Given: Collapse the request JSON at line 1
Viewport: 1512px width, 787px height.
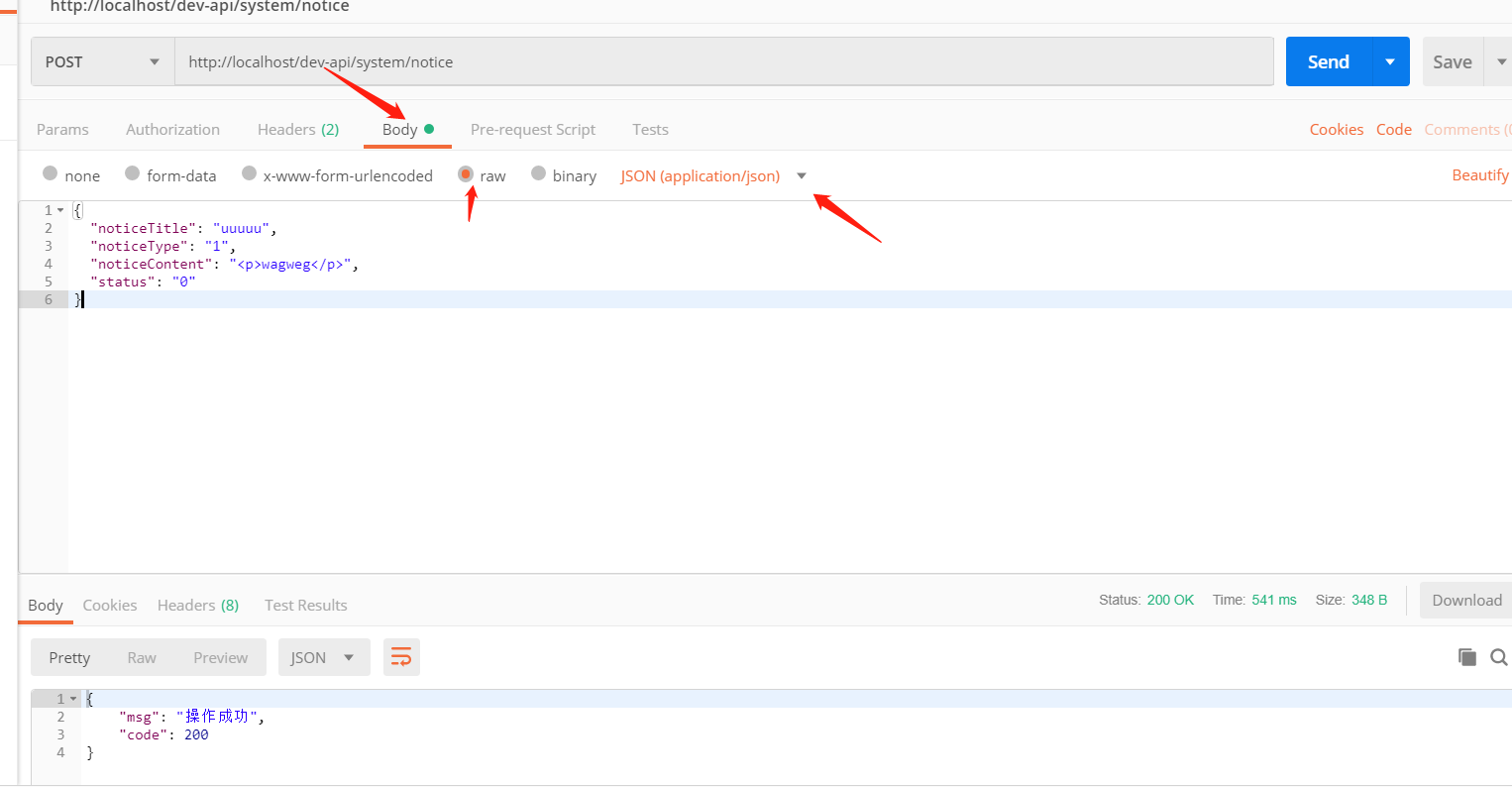Looking at the screenshot, I should pyautogui.click(x=61, y=210).
